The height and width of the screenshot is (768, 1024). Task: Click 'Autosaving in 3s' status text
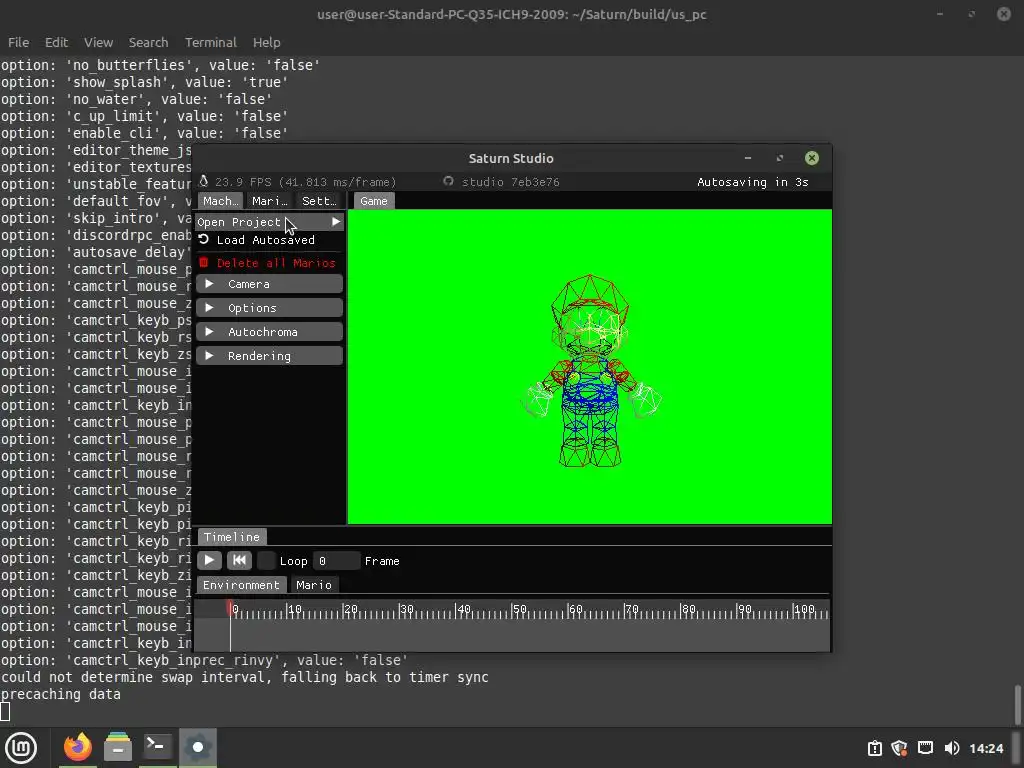[x=752, y=182]
